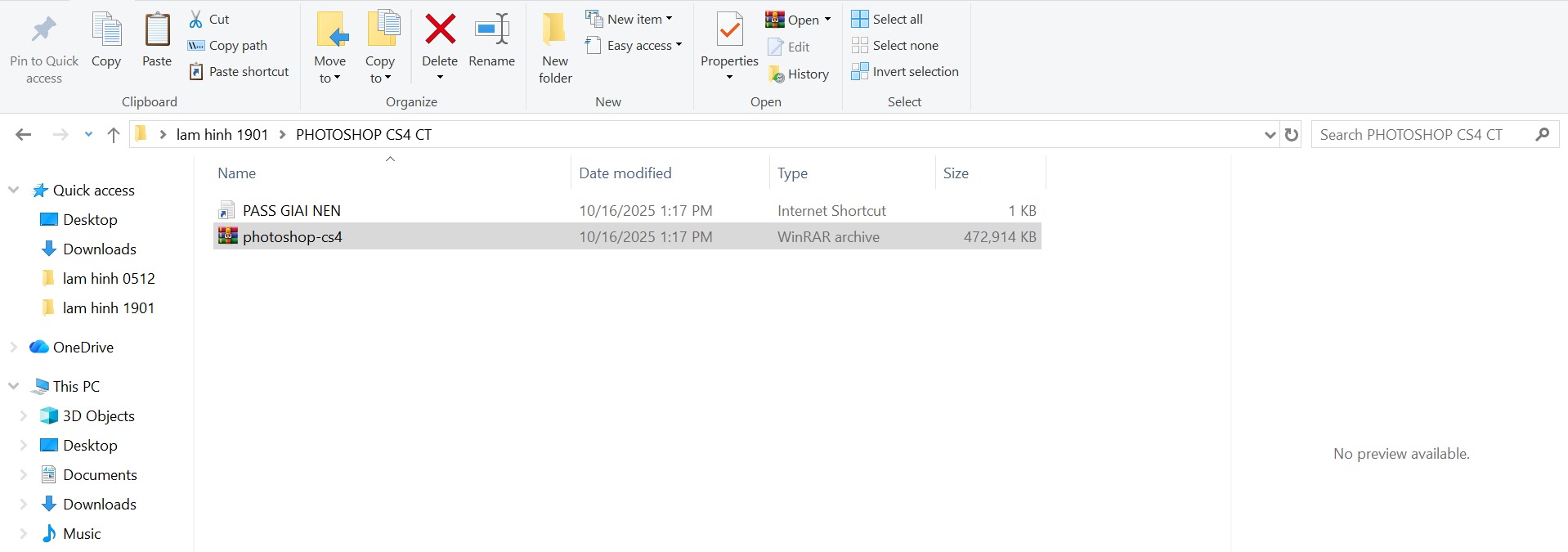Click Select all in ribbon
Viewport: 1568px width, 552px height.
[x=887, y=19]
